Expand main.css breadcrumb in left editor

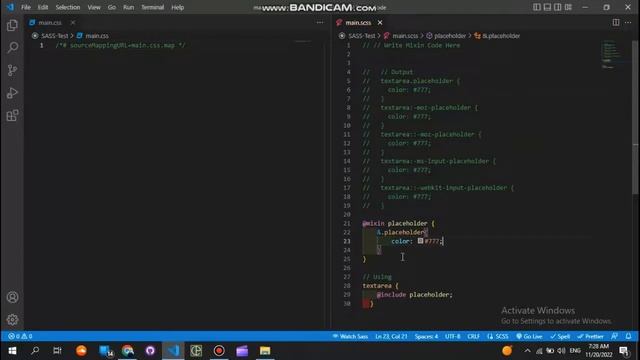click(97, 36)
